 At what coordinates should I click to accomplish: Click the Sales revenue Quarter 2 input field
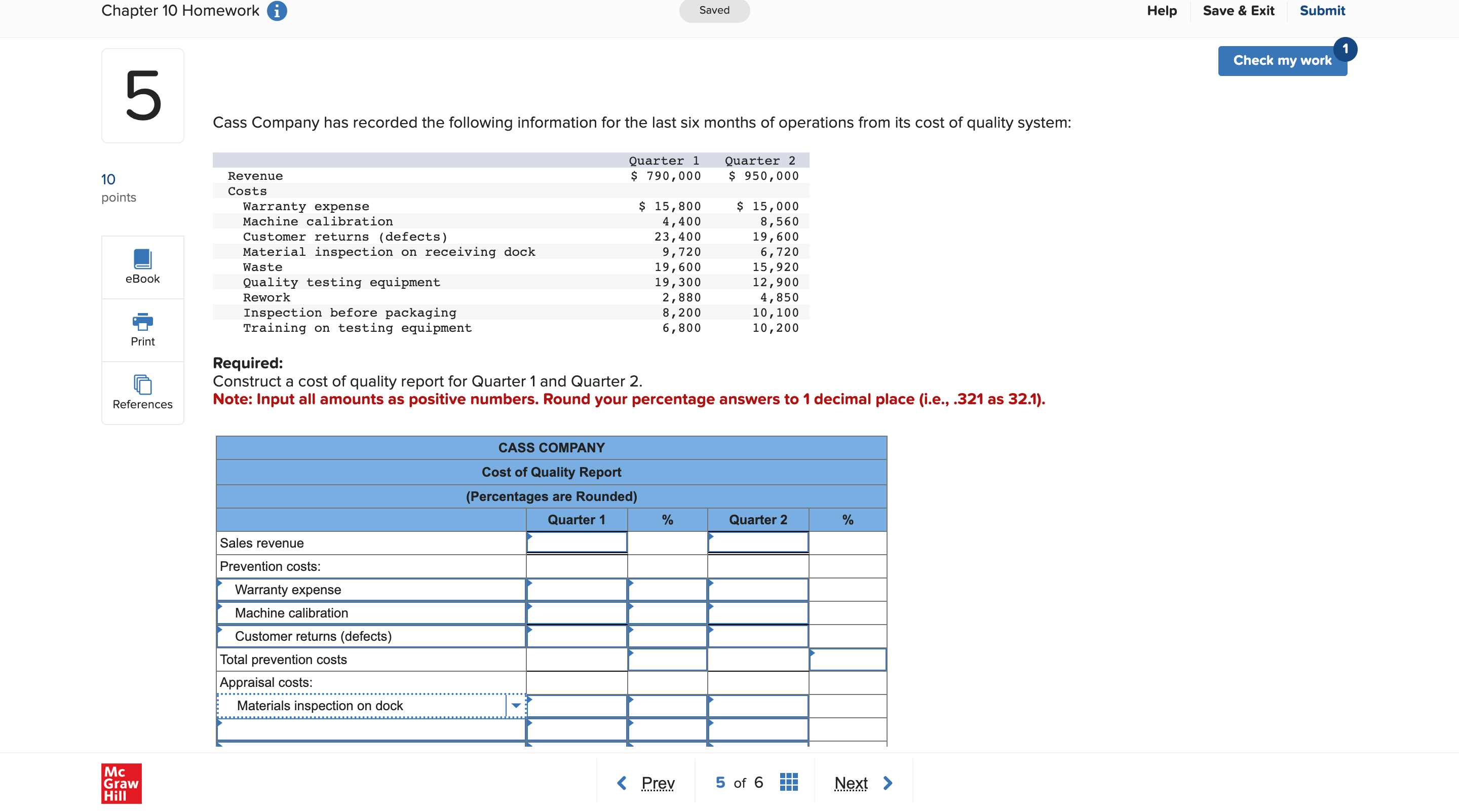click(x=758, y=543)
